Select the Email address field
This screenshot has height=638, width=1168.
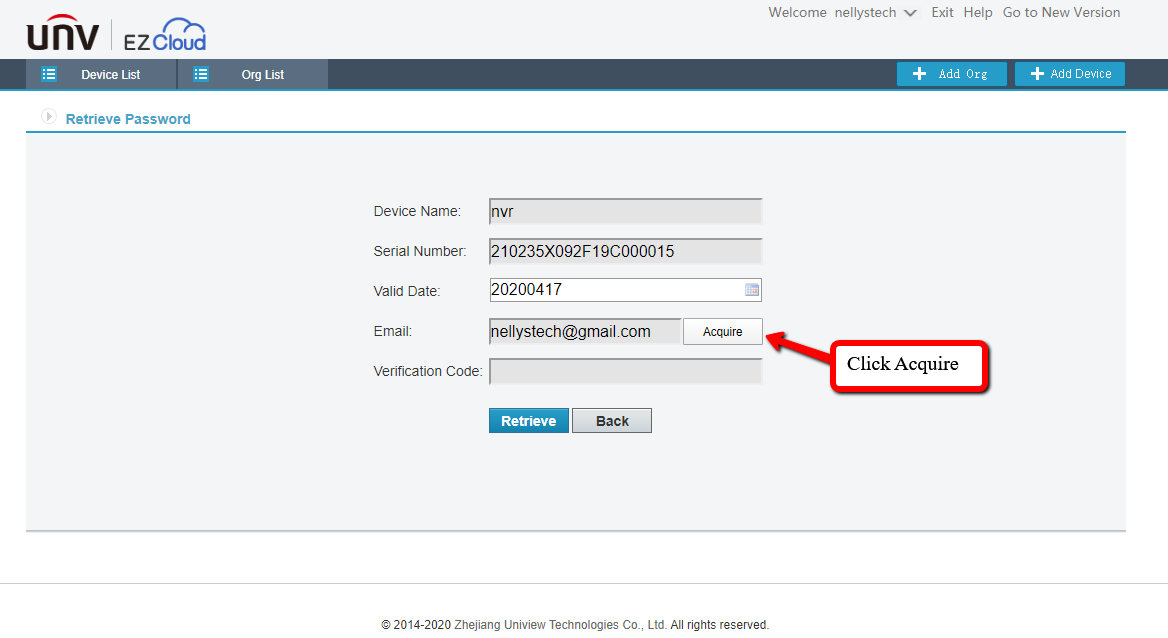coord(585,331)
